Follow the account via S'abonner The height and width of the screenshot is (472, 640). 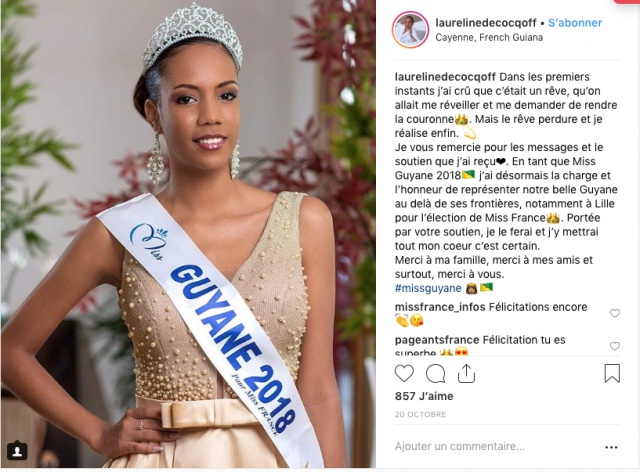[575, 23]
